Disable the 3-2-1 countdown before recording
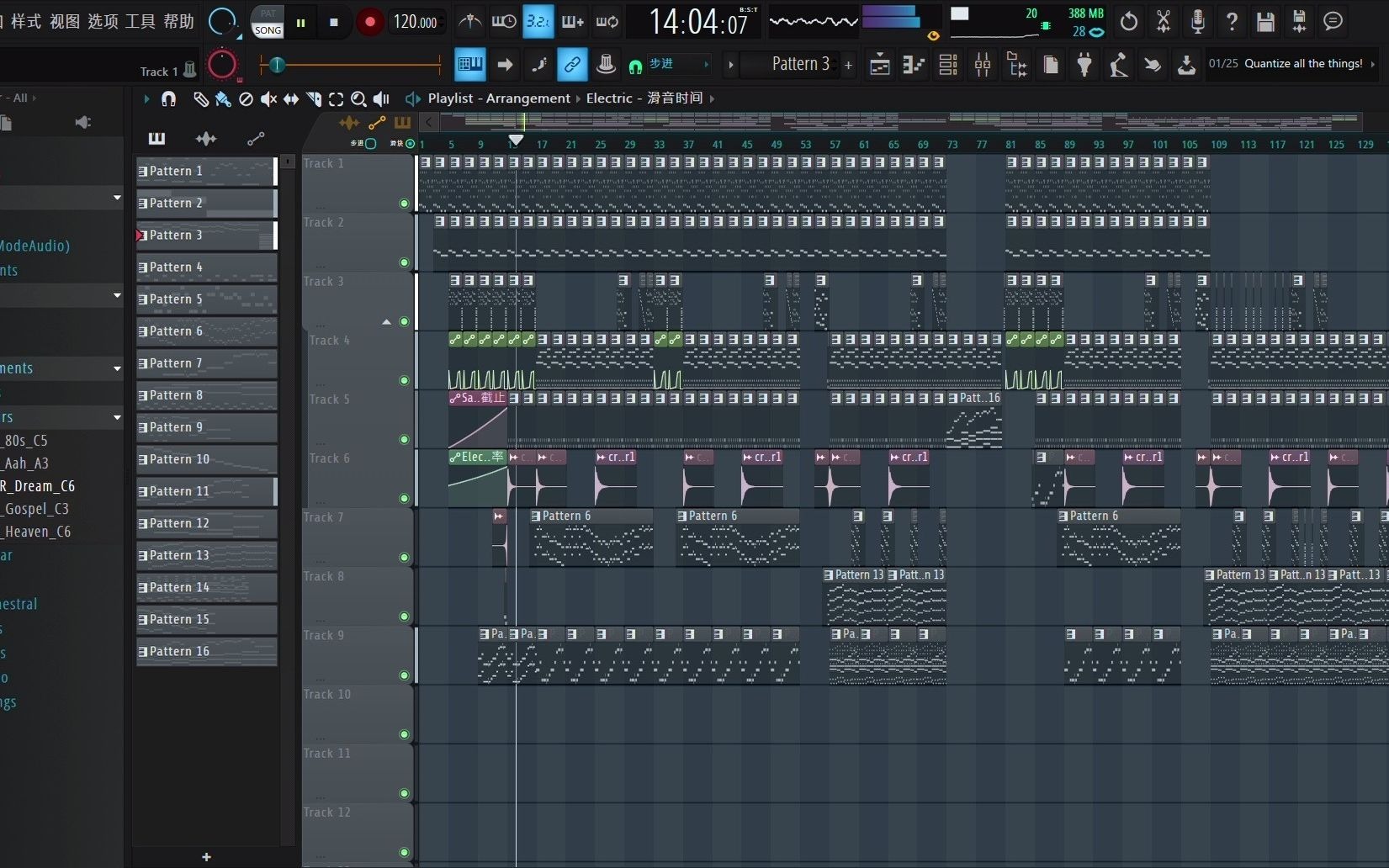This screenshot has height=868, width=1389. [x=538, y=21]
